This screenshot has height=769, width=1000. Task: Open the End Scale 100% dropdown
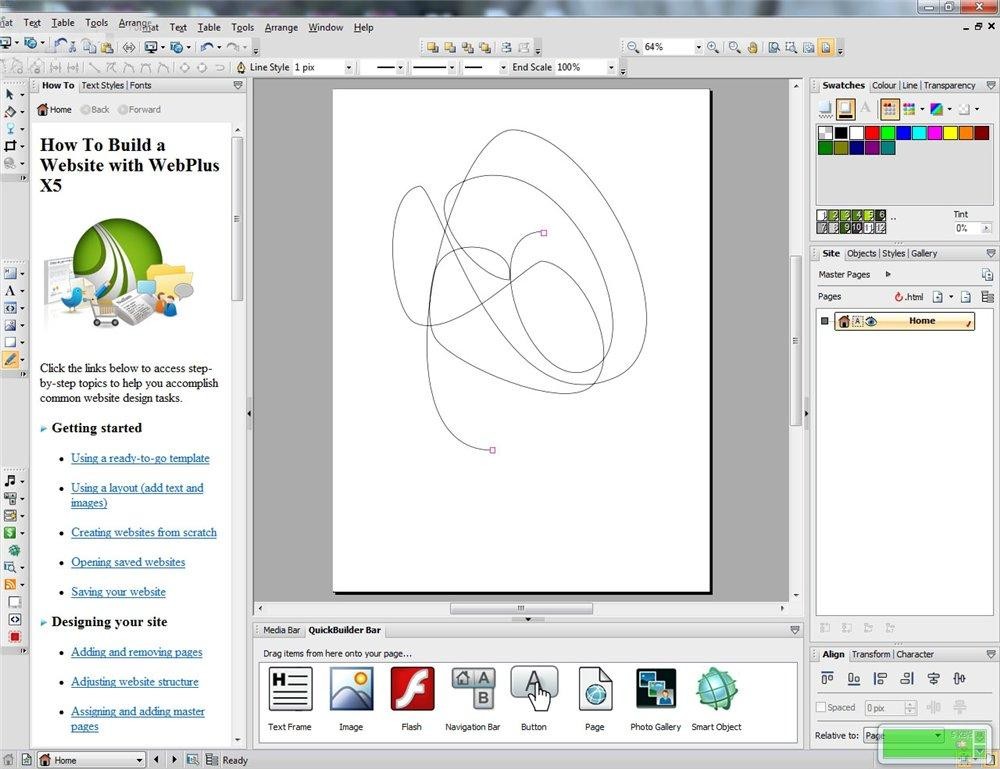coord(611,67)
